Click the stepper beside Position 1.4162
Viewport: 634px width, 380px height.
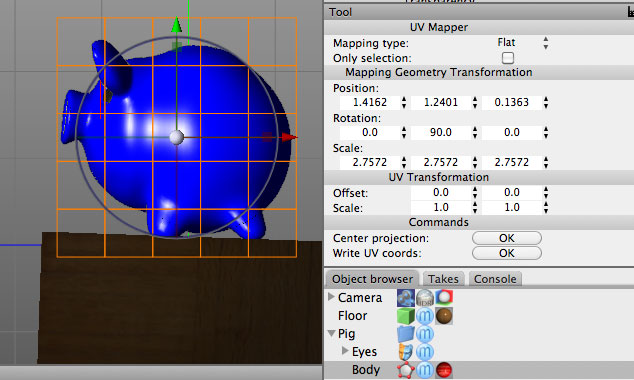click(x=404, y=102)
